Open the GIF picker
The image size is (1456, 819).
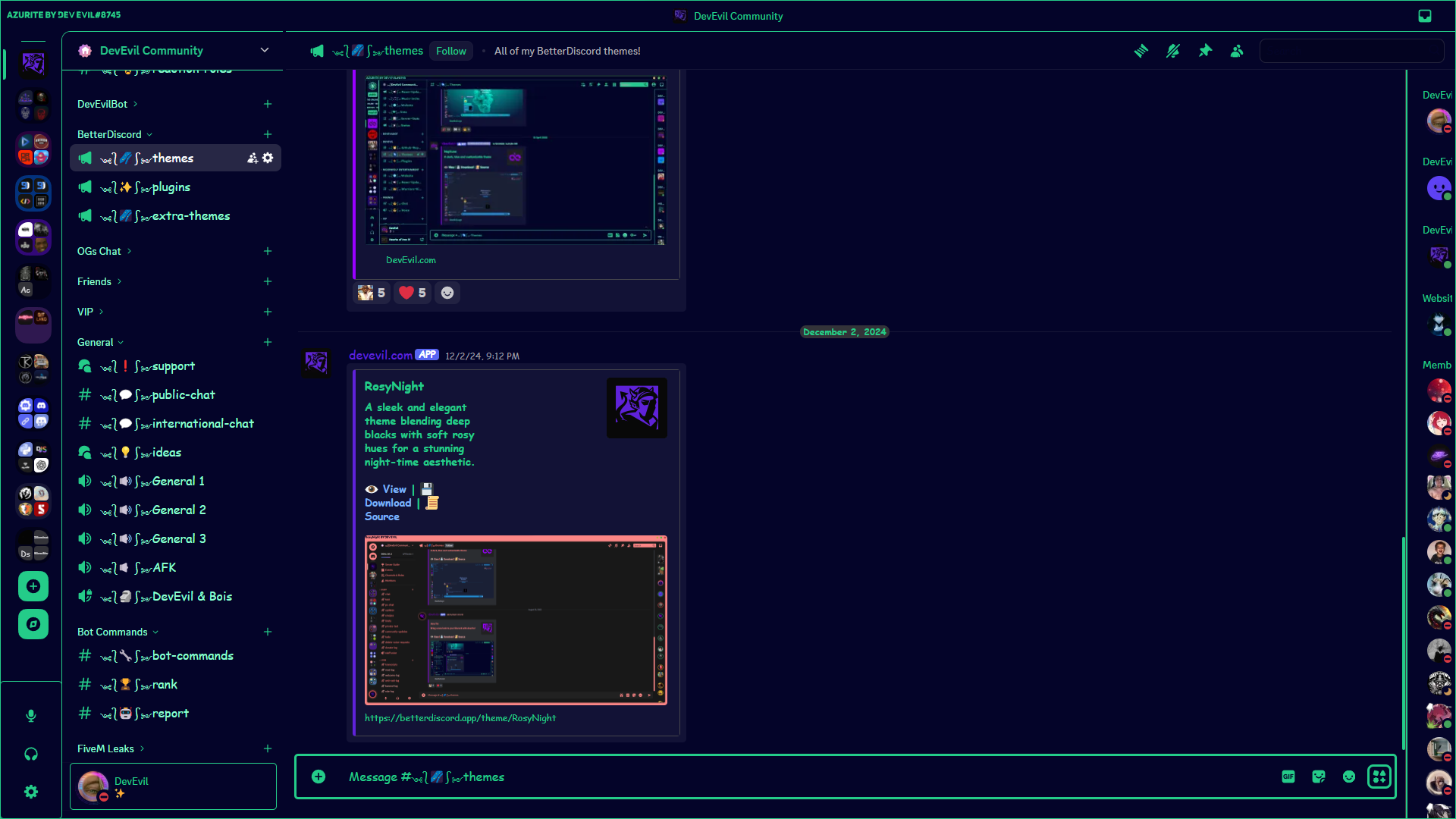click(x=1288, y=777)
